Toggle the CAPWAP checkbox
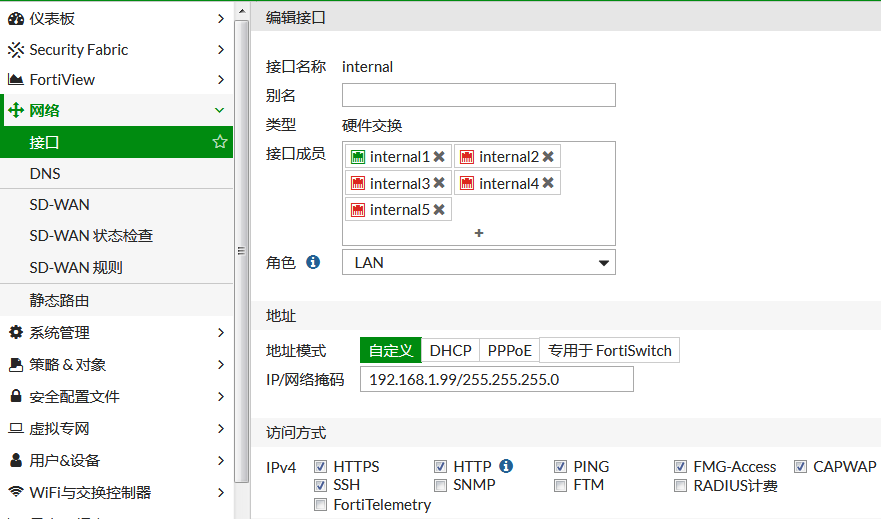Screen dimensions: 881x519 (800, 466)
